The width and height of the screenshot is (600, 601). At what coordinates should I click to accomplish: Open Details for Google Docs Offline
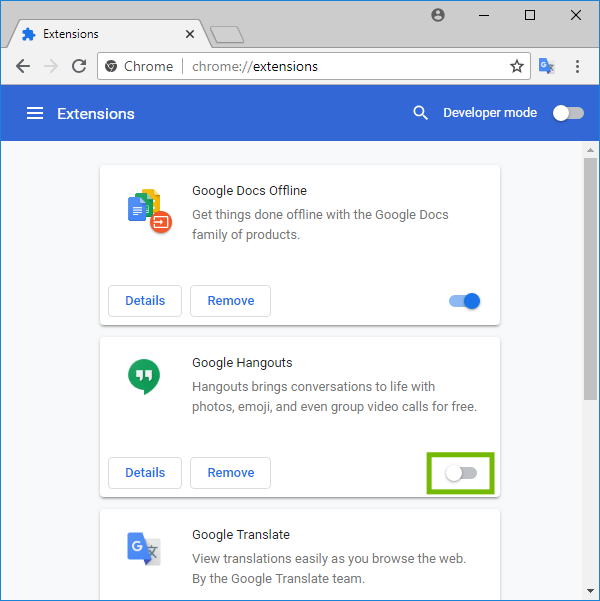[145, 301]
